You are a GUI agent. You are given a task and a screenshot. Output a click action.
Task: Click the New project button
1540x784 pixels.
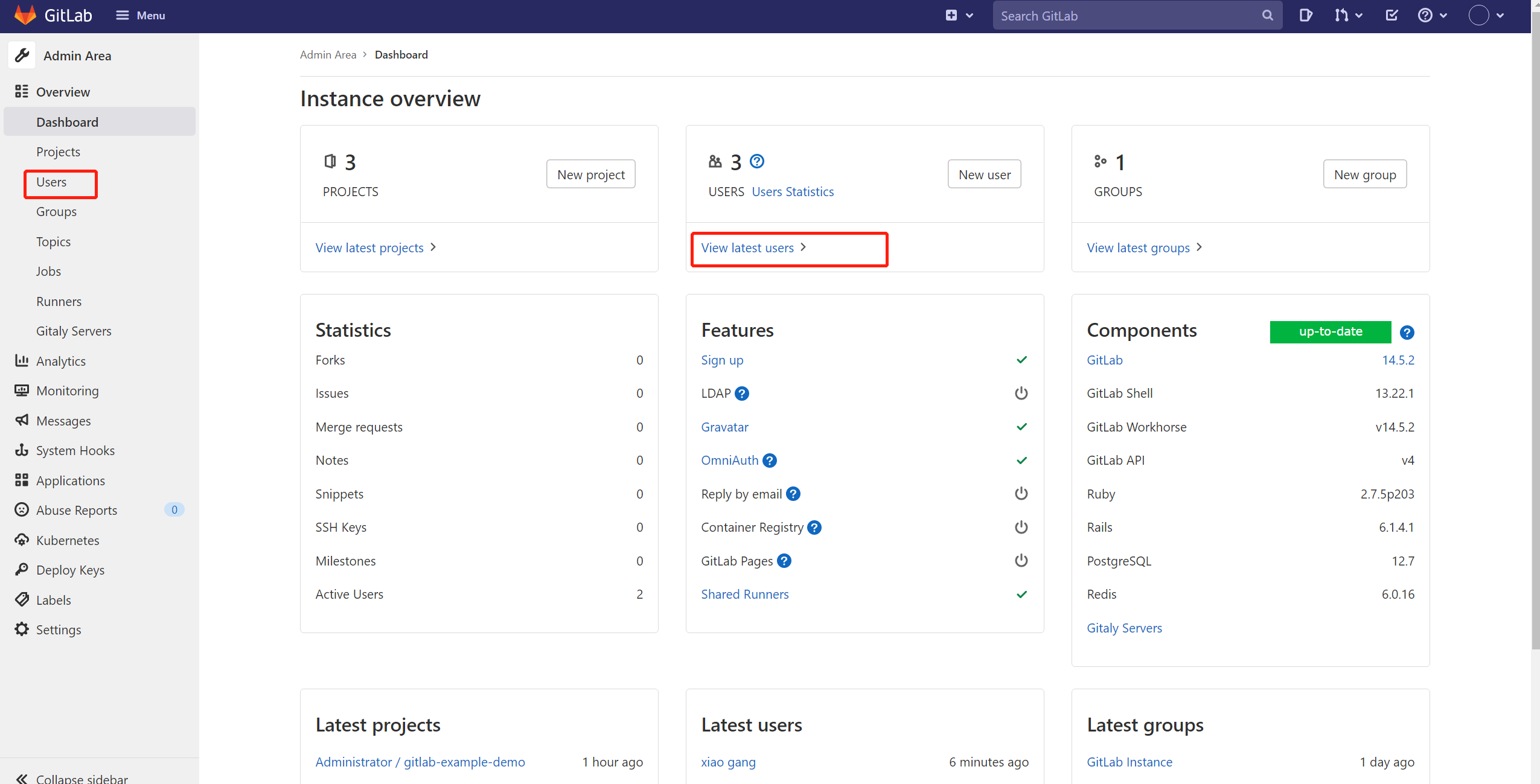590,174
